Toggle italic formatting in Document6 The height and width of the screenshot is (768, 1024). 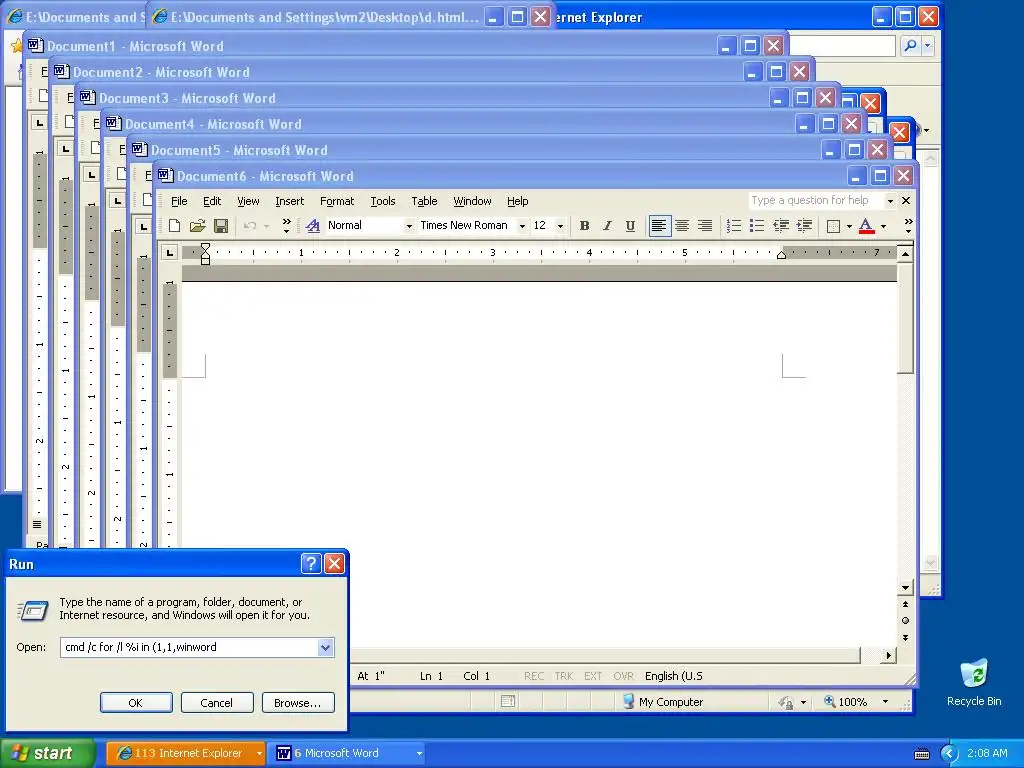(607, 226)
